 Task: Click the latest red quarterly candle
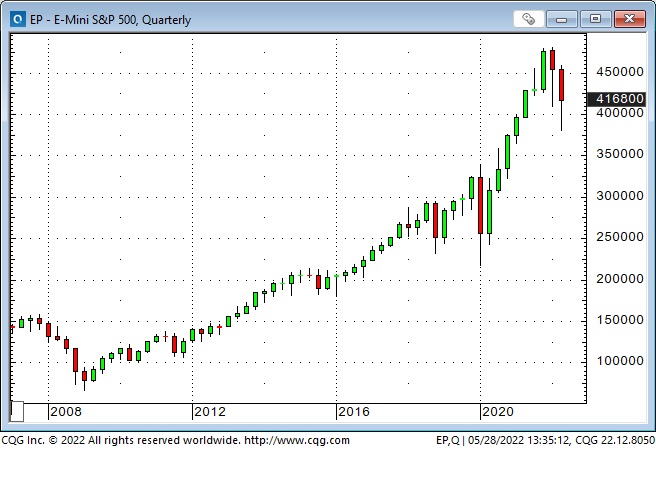tap(561, 85)
